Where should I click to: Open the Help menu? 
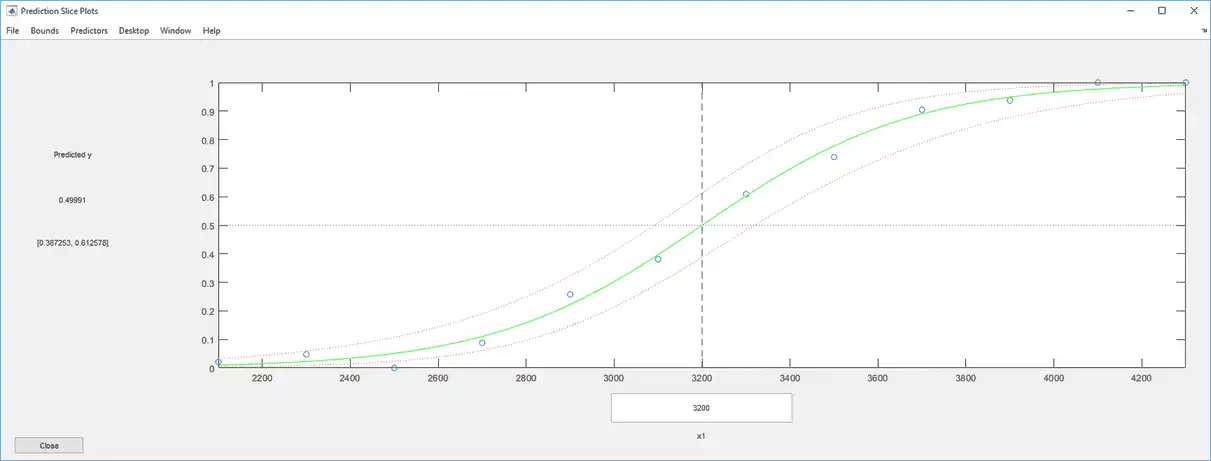pyautogui.click(x=211, y=31)
